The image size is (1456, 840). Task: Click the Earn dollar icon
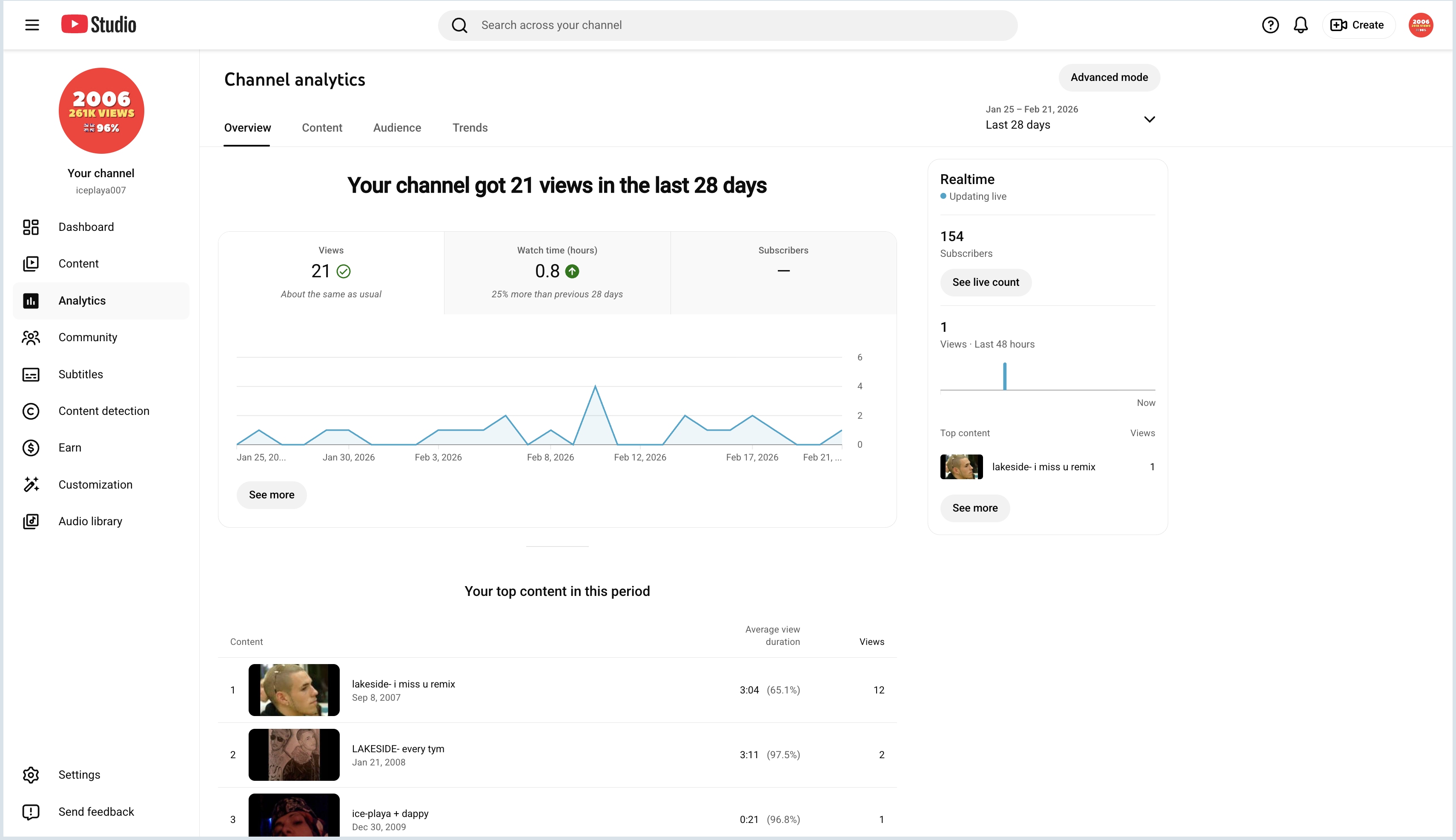coord(31,448)
